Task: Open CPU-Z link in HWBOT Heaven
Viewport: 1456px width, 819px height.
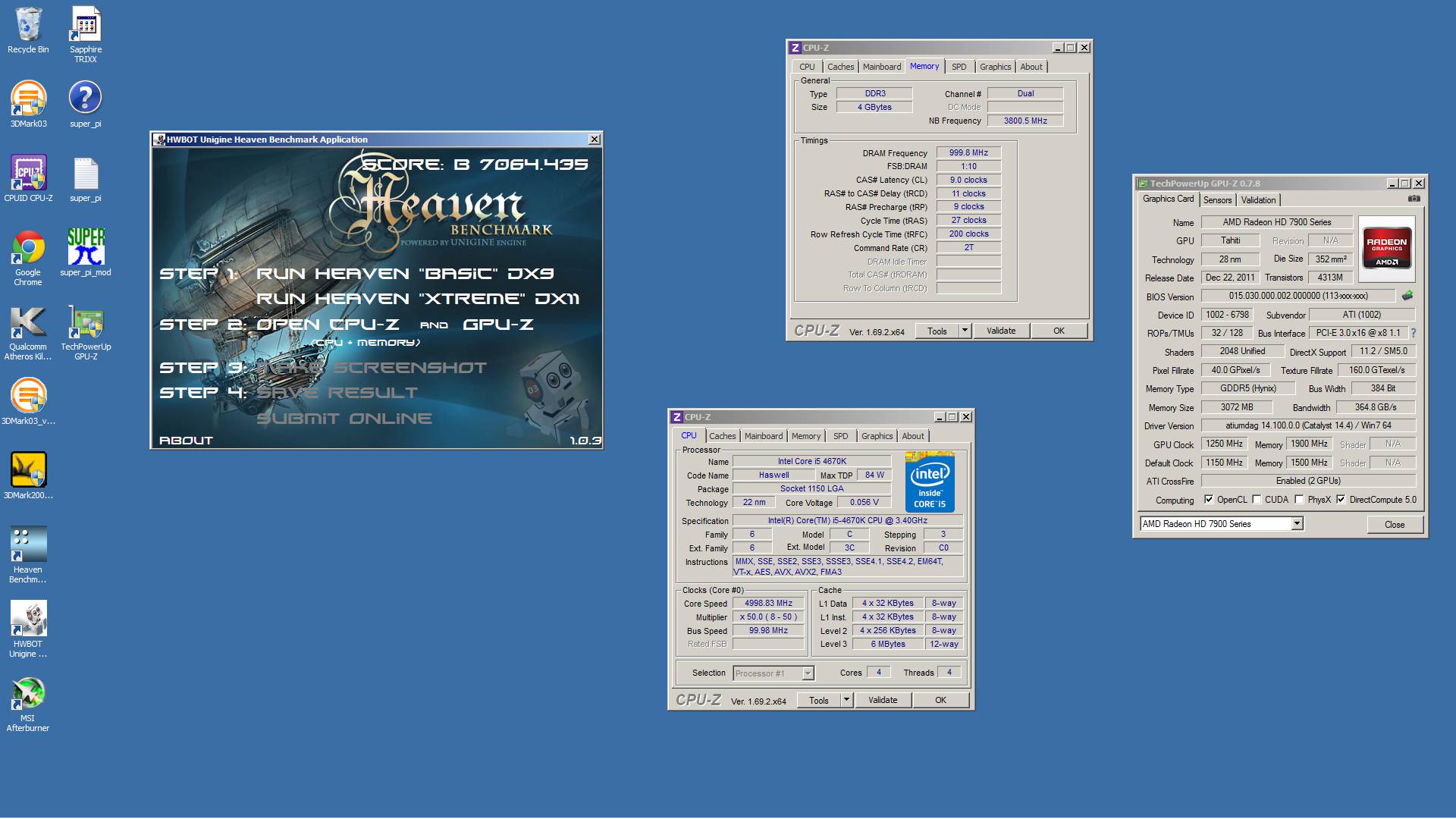Action: pos(328,325)
